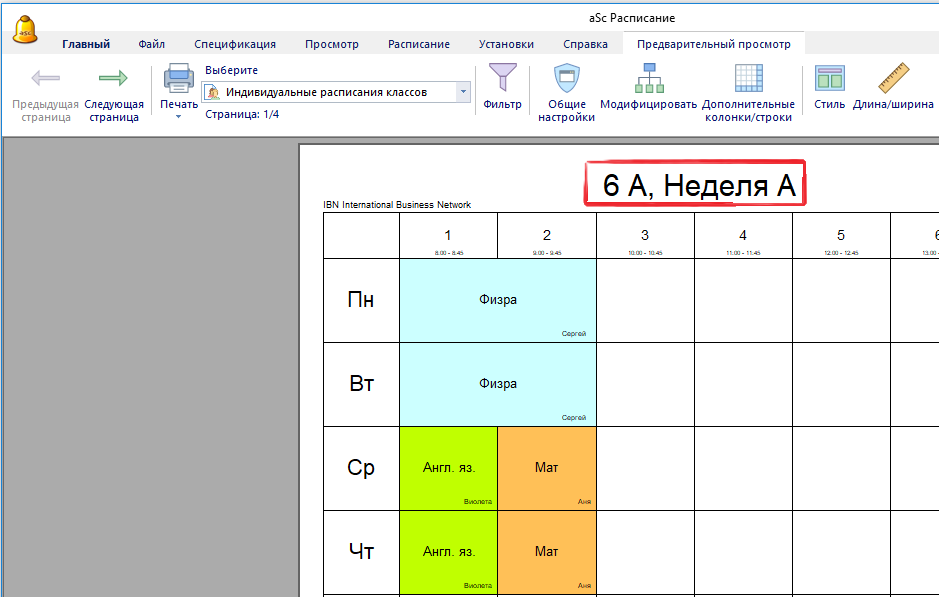Click the Modify (Модифицировать) hierarchy icon
939x597 pixels.
pyautogui.click(x=648, y=79)
